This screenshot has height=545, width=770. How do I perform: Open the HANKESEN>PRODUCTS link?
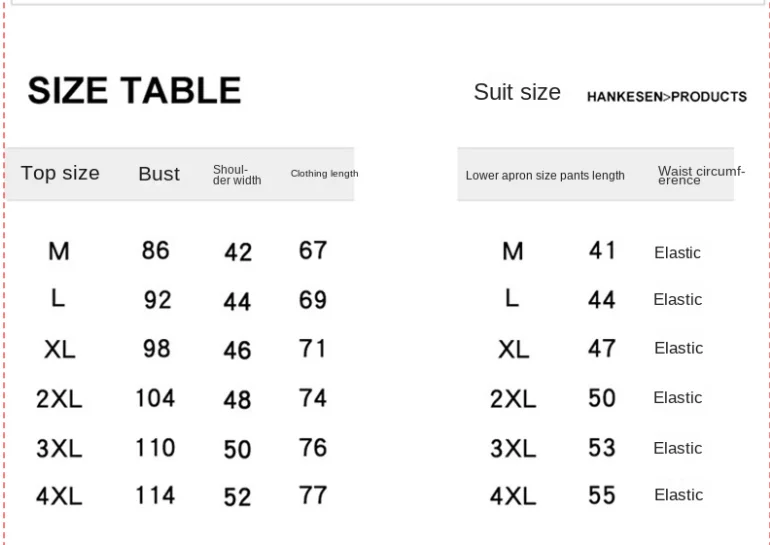point(666,97)
